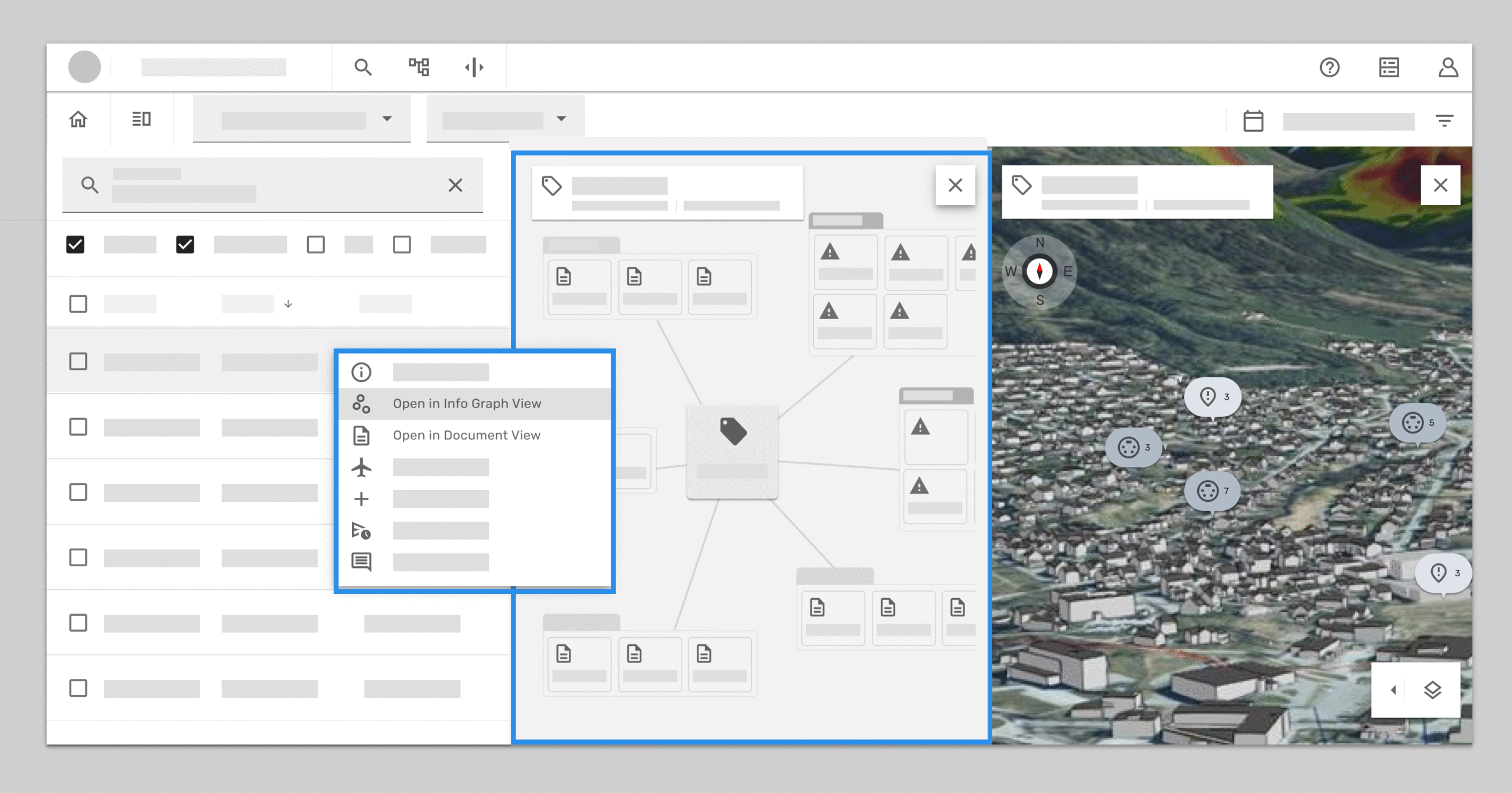Click the split view icon in header
This screenshot has width=1512, height=793.
point(474,67)
